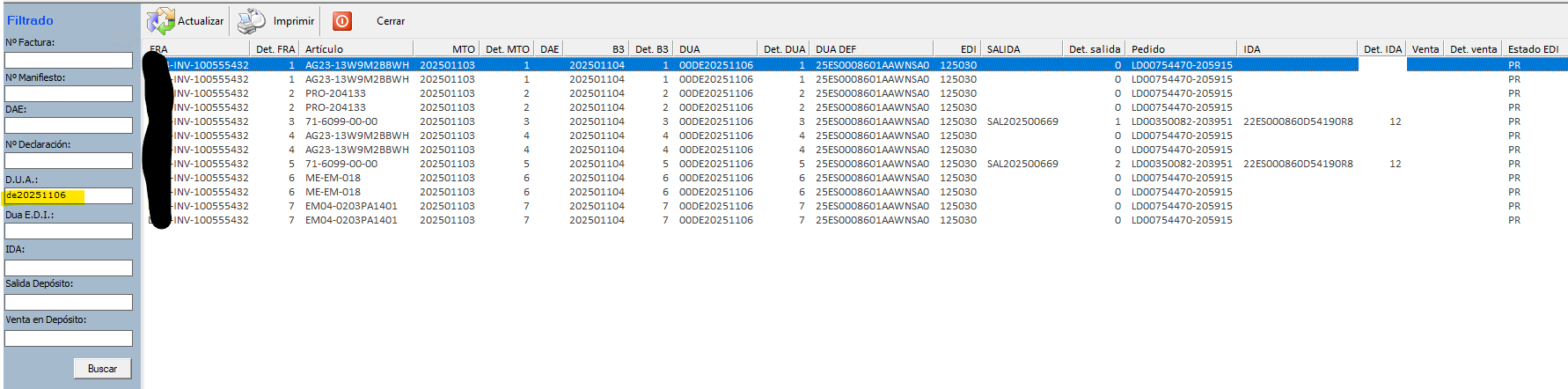Click the red Cerrar power icon
This screenshot has height=389, width=1568.
pos(342,21)
